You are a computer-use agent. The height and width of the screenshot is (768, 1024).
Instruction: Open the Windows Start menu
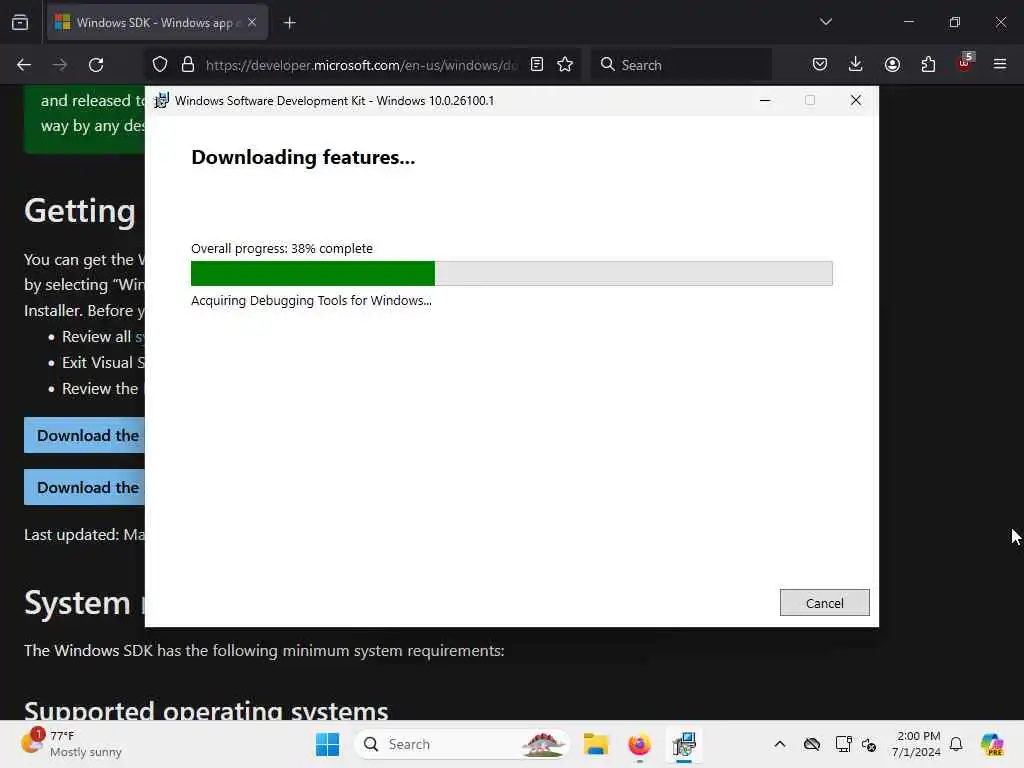coord(327,744)
